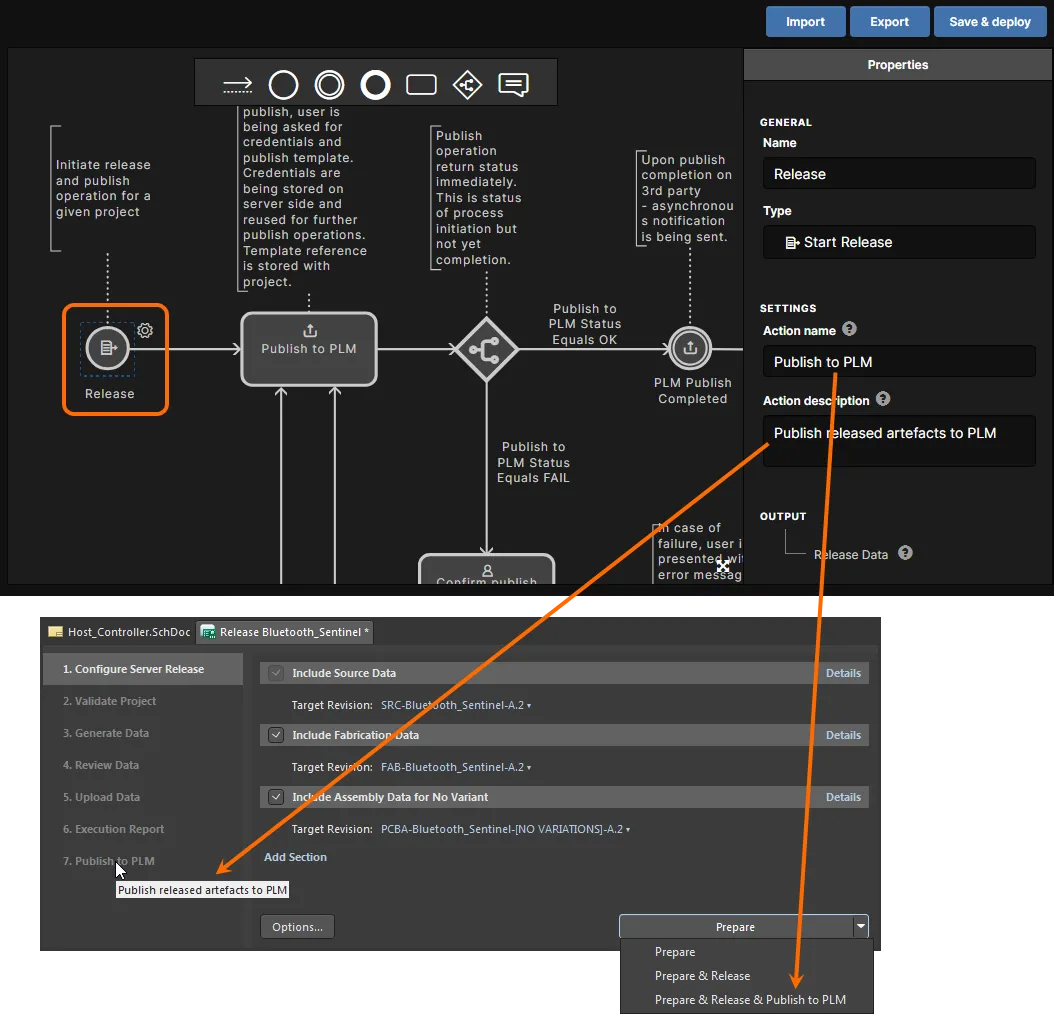This screenshot has width=1054, height=1014.
Task: Select Prepare & Release & Publish to PLM
Action: pyautogui.click(x=749, y=999)
